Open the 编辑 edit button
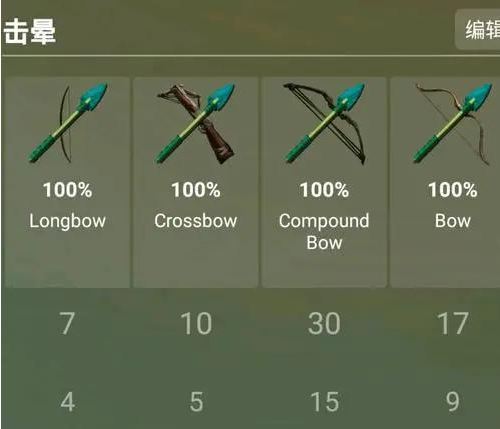 pos(482,29)
